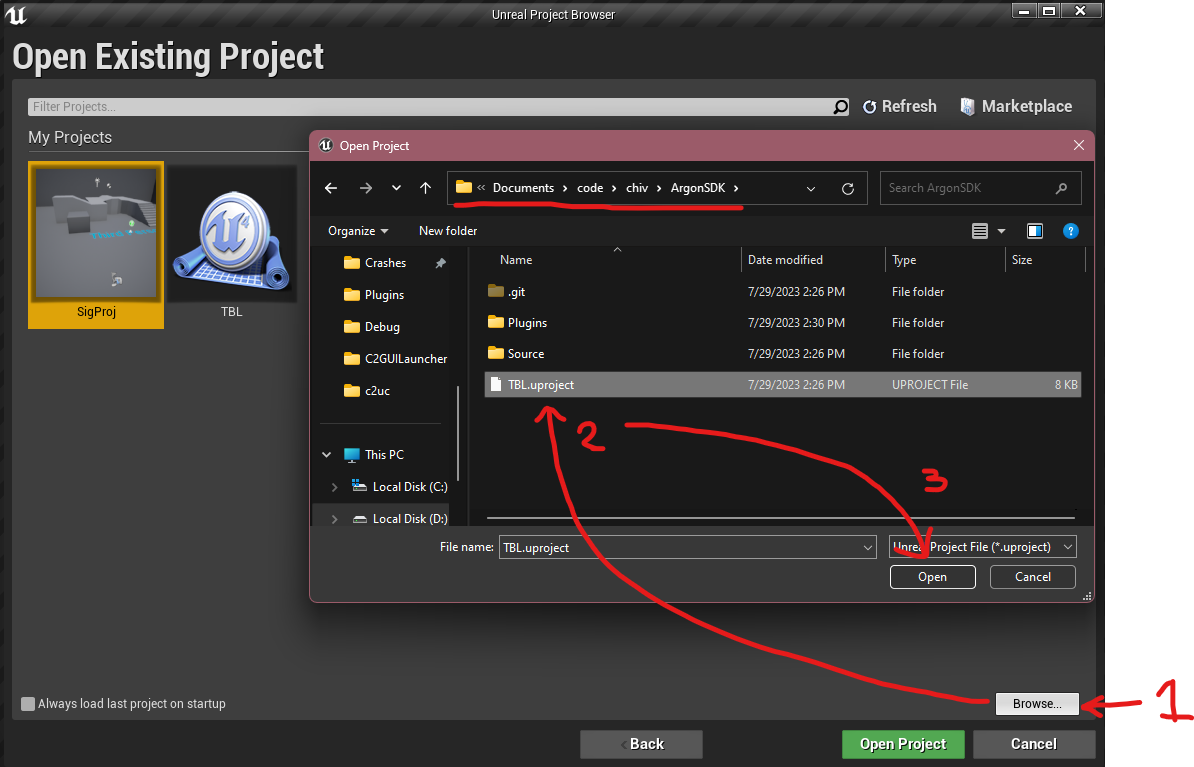Viewport: 1194px width, 767px height.
Task: Click the green Open Project button
Action: tap(903, 744)
